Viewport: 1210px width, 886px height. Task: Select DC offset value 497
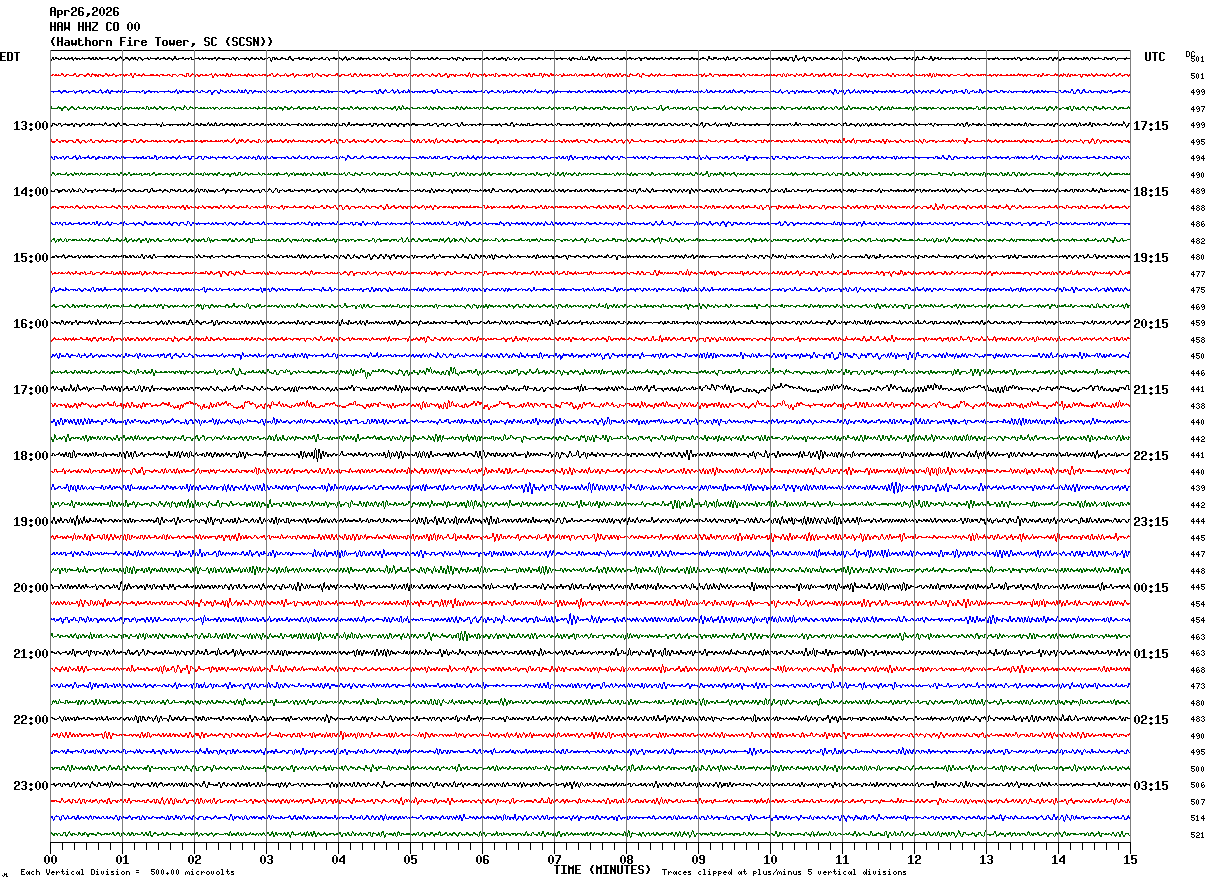coord(1197,109)
